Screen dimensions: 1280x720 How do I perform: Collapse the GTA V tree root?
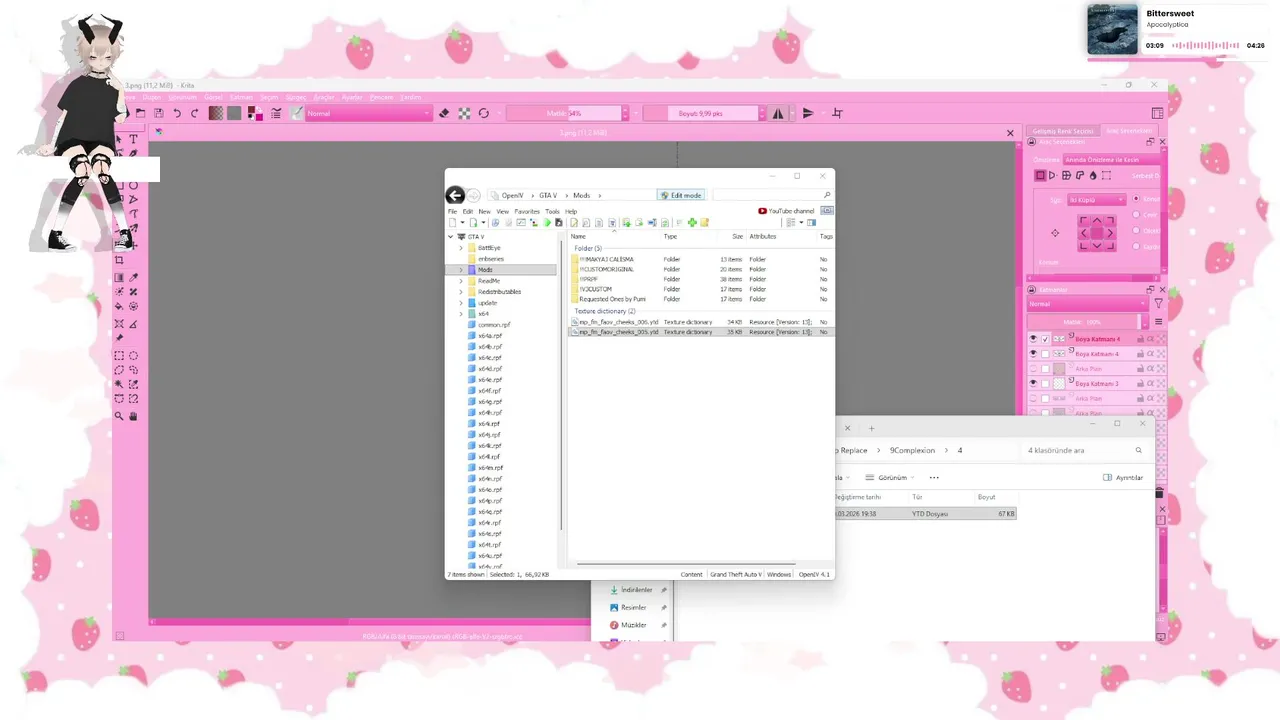tap(451, 237)
